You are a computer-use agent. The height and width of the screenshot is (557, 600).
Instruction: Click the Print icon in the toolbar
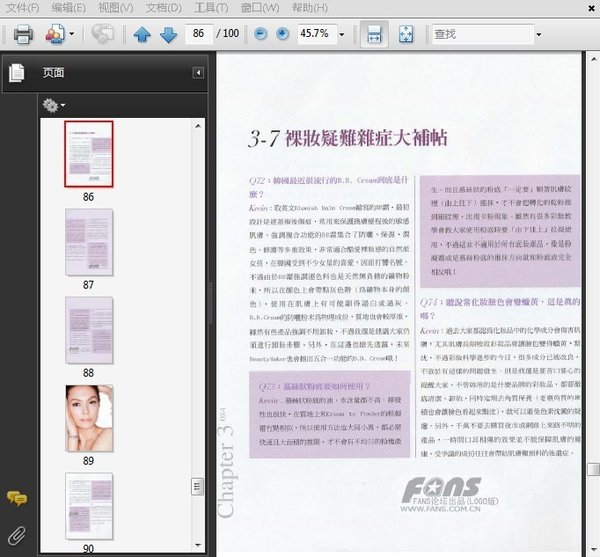(23, 34)
